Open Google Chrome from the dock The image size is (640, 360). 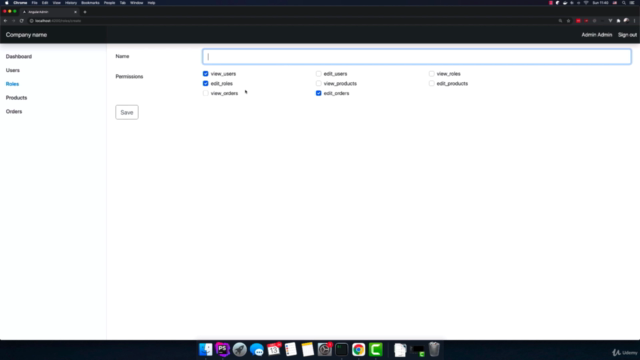click(x=358, y=350)
